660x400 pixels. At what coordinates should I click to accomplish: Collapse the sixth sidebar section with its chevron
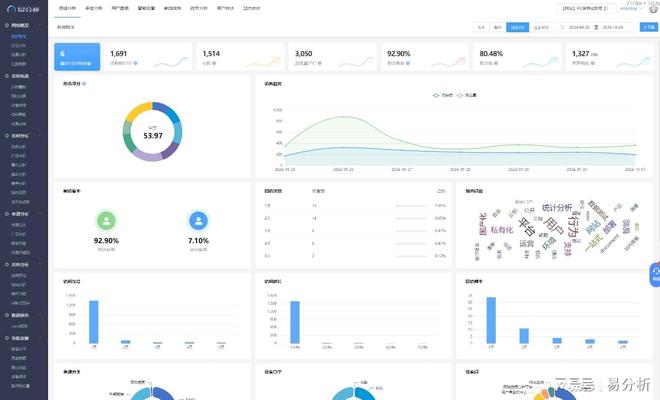[x=40, y=315]
